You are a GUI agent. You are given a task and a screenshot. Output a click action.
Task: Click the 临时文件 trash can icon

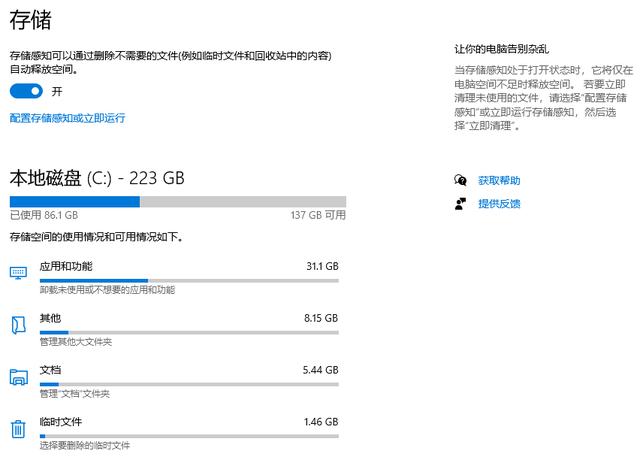18,429
